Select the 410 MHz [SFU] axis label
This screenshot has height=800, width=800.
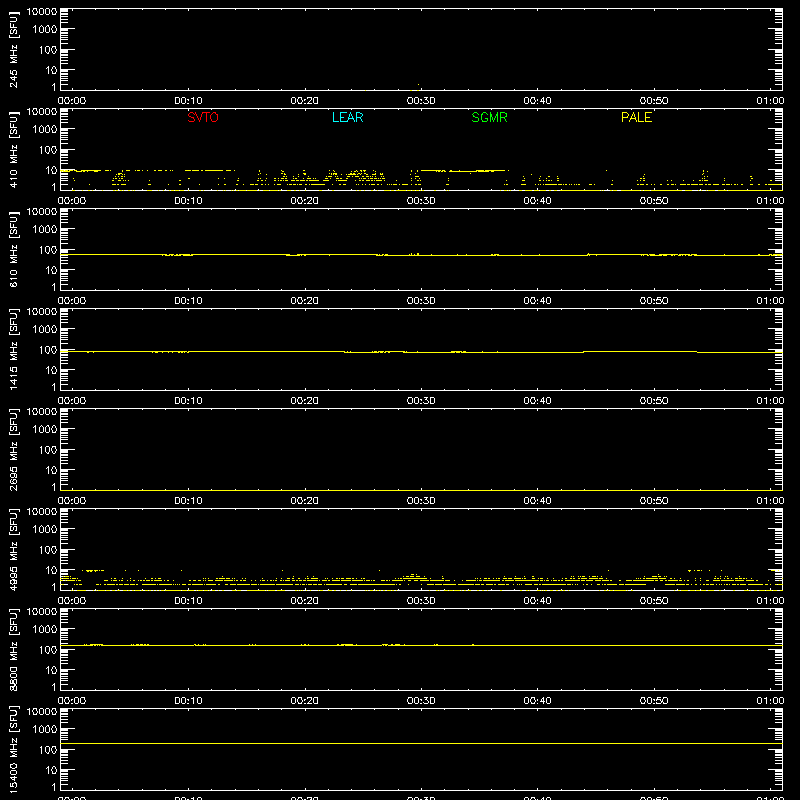click(x=13, y=151)
